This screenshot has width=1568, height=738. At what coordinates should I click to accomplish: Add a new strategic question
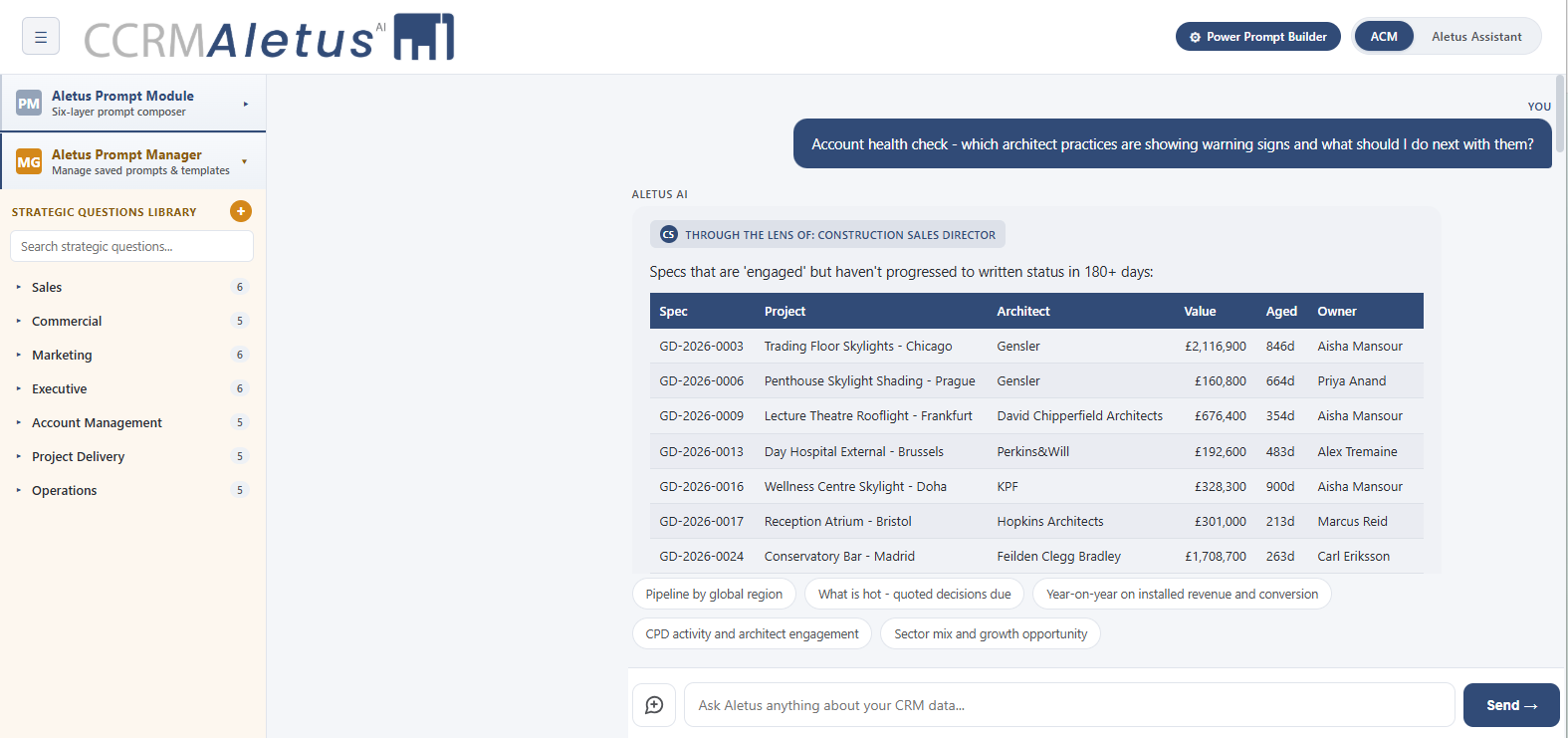(241, 211)
